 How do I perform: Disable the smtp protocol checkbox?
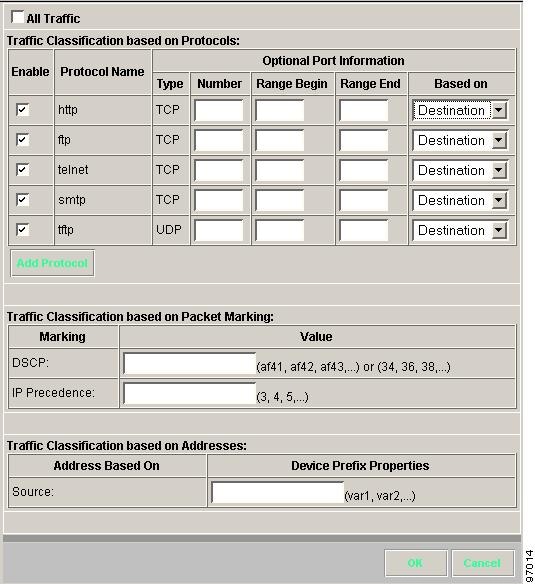pyautogui.click(x=22, y=200)
